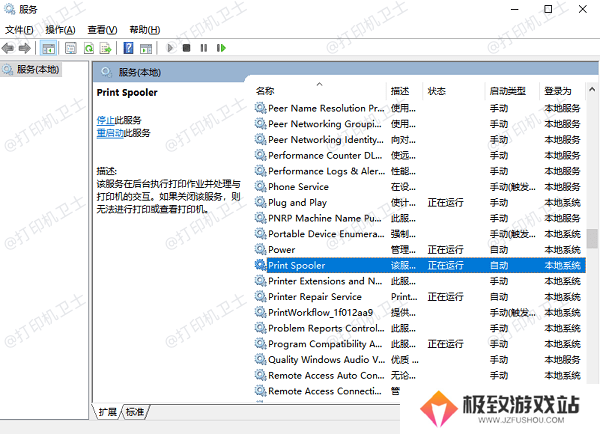600x434 pixels.
Task: Sort by the 描述 column header
Action: click(400, 91)
